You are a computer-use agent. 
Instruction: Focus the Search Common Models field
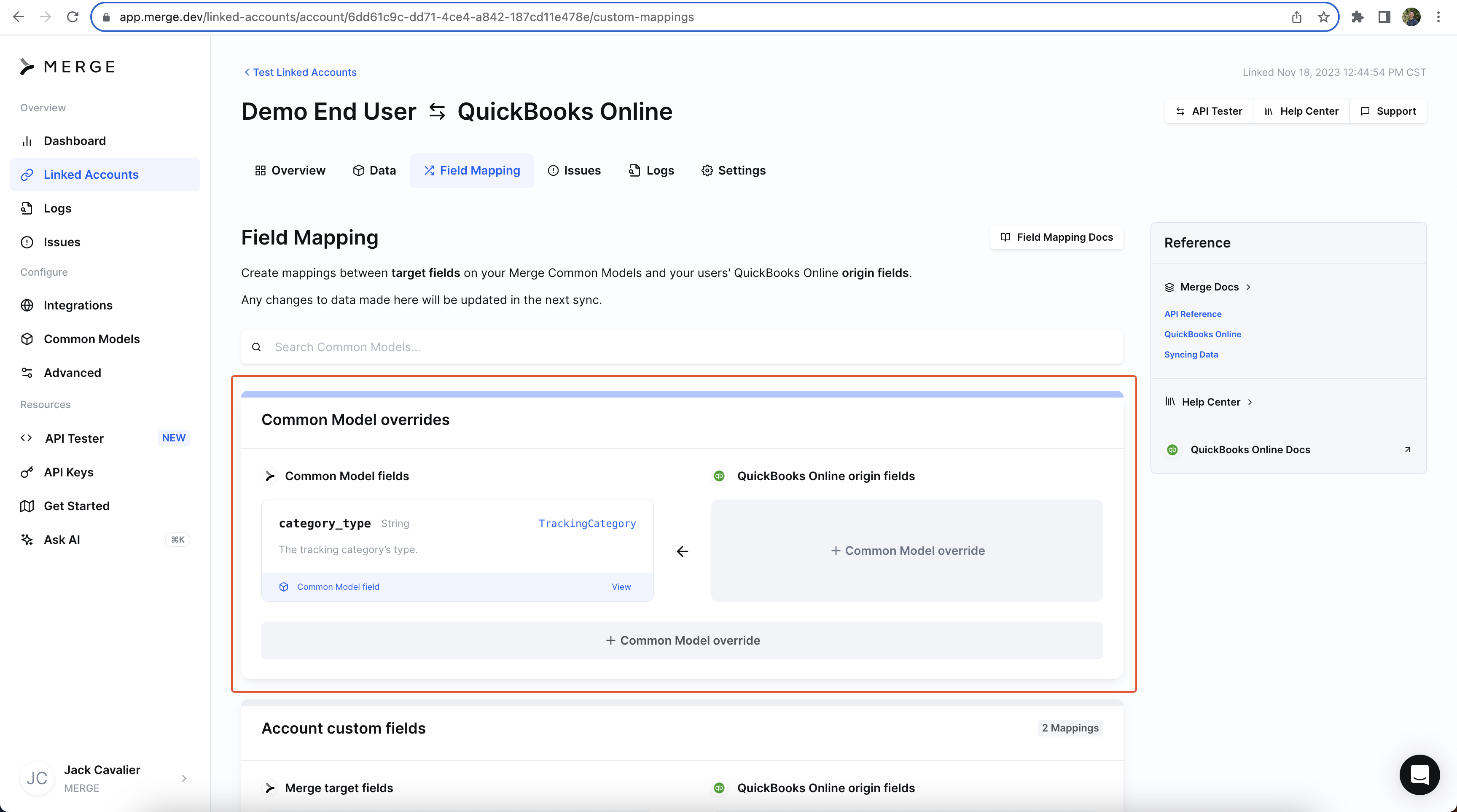682,347
